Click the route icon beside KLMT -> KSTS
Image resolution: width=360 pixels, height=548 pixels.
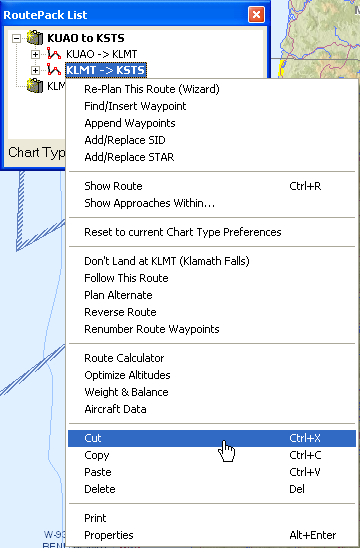click(x=54, y=70)
